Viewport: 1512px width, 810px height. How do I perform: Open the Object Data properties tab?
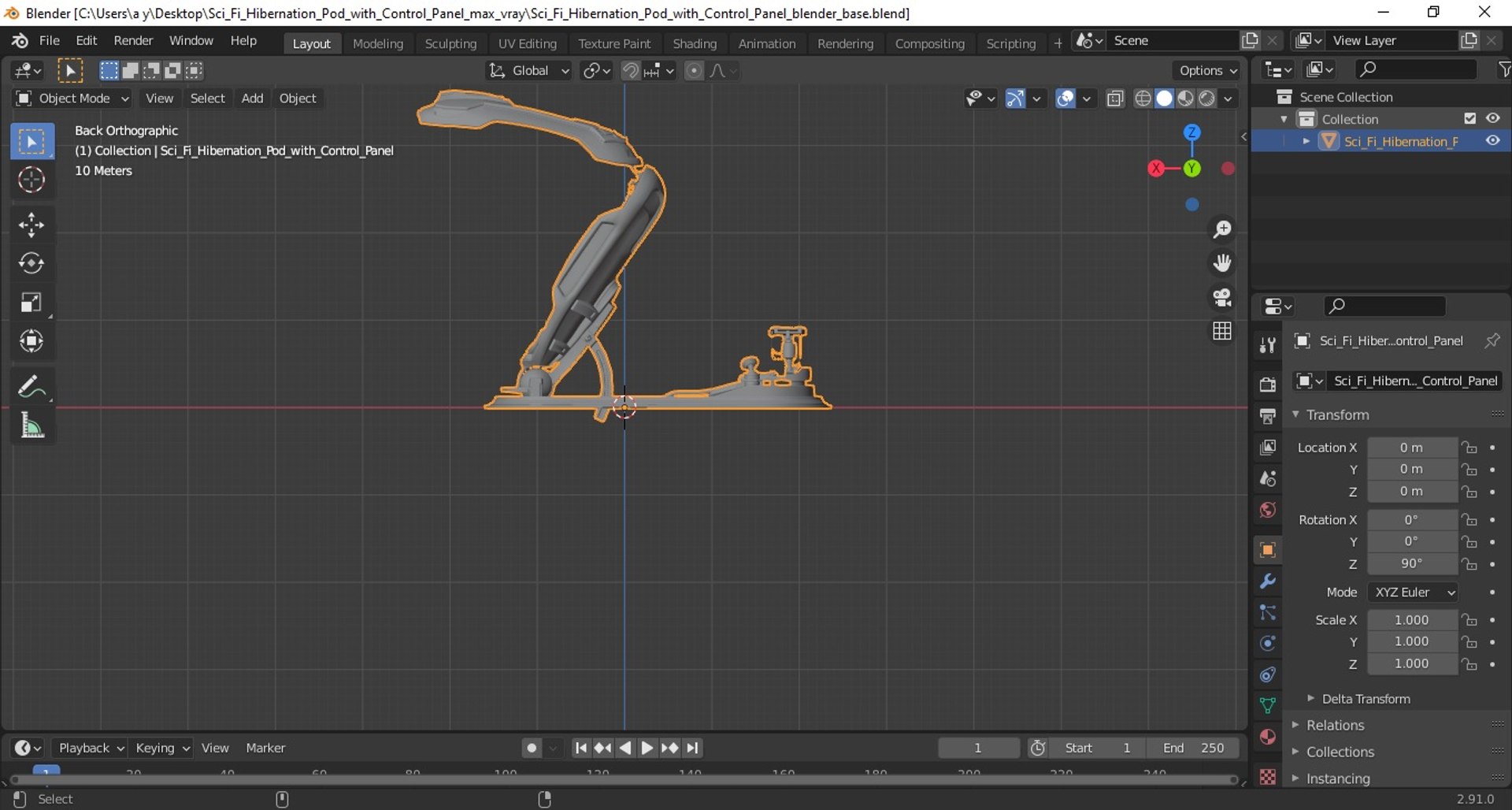point(1267,705)
